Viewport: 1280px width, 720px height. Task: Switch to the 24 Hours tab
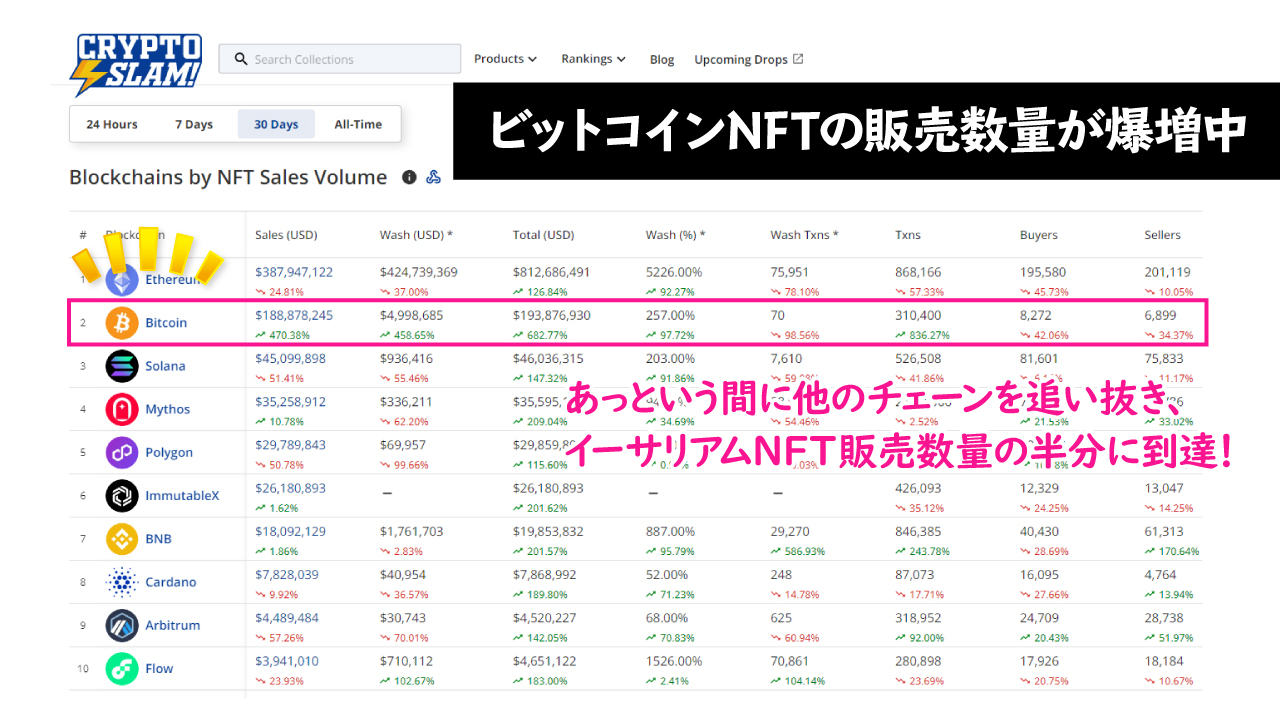pyautogui.click(x=112, y=125)
